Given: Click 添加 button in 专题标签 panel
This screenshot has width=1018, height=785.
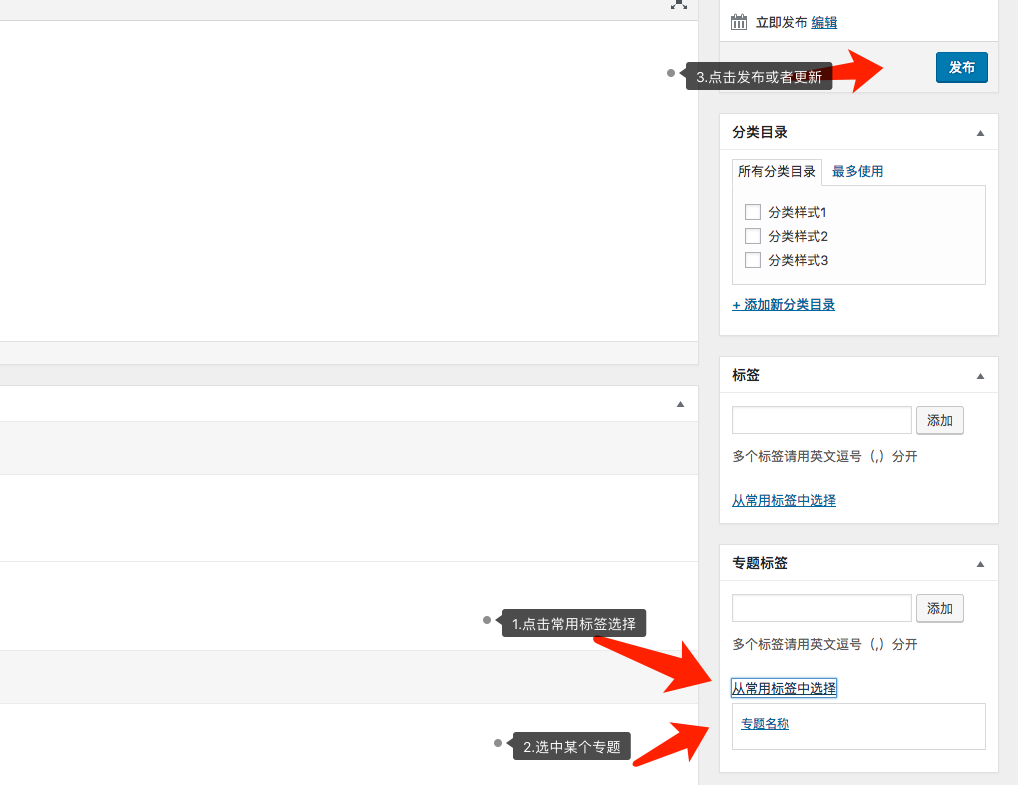Looking at the screenshot, I should pyautogui.click(x=939, y=608).
